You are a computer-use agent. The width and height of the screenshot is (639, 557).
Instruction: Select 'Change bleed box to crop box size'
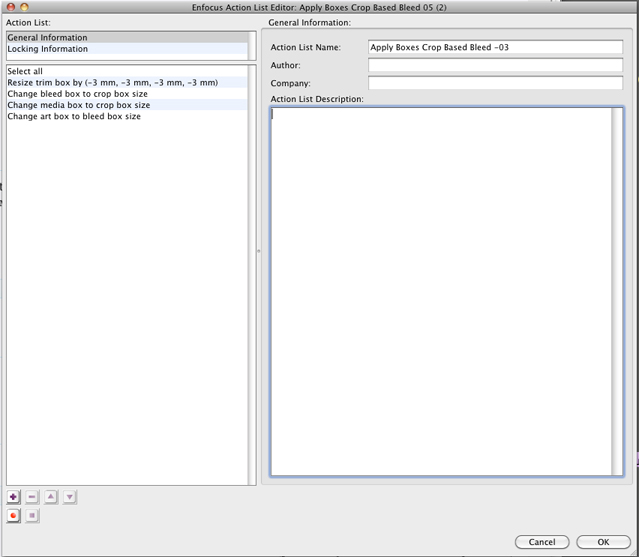[127, 94]
